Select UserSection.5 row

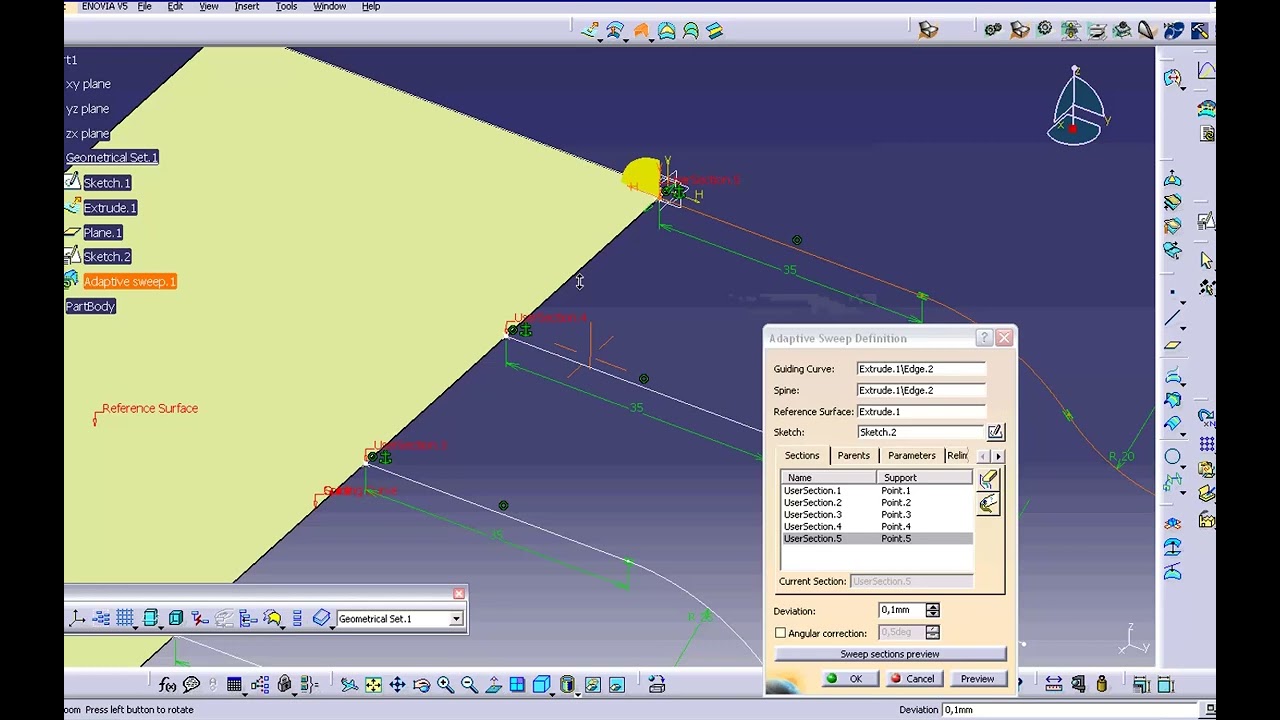tap(877, 539)
